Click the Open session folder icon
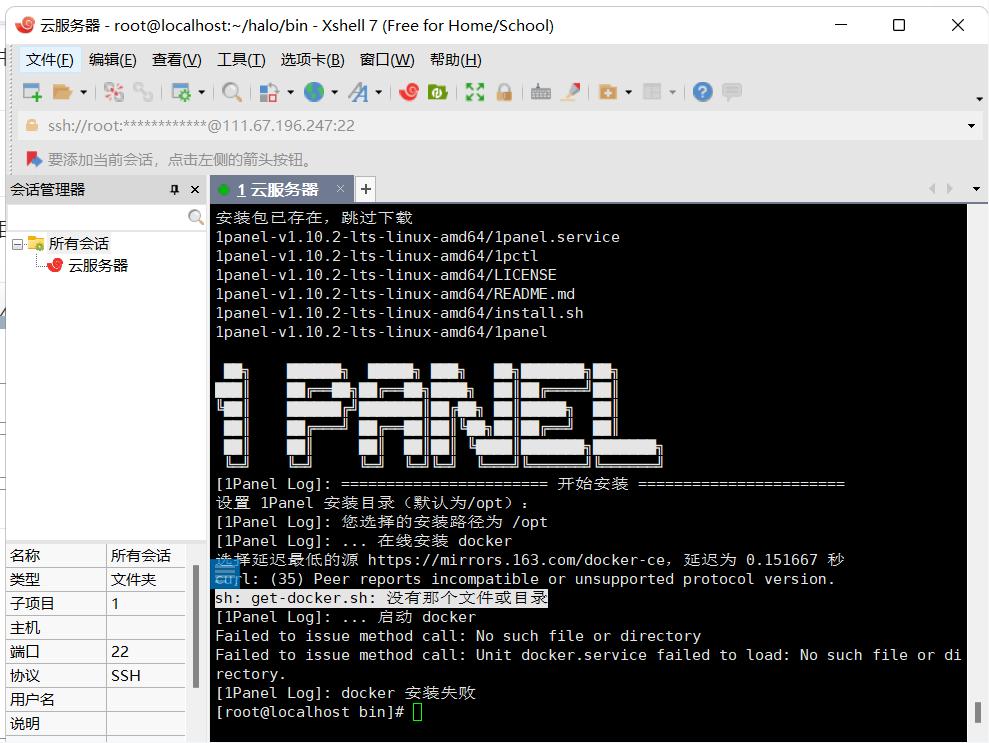The image size is (989, 743). [62, 92]
